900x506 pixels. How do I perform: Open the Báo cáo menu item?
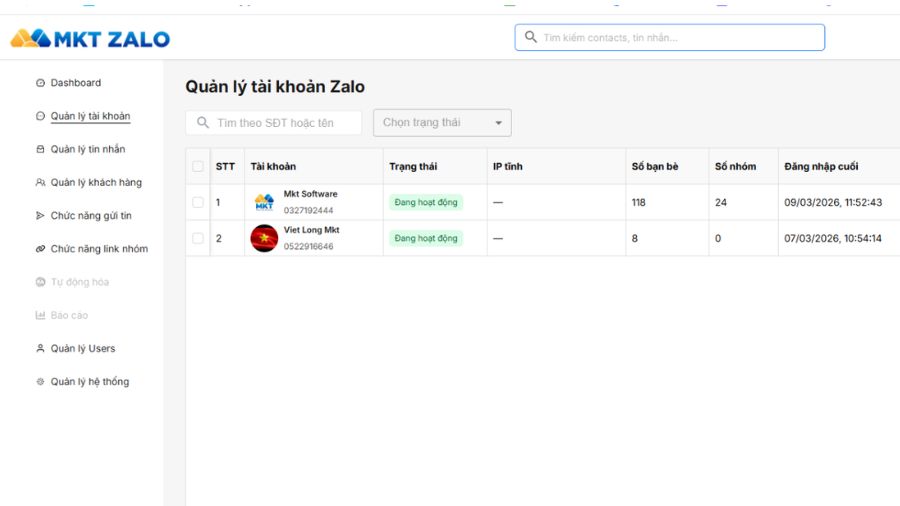click(x=69, y=315)
